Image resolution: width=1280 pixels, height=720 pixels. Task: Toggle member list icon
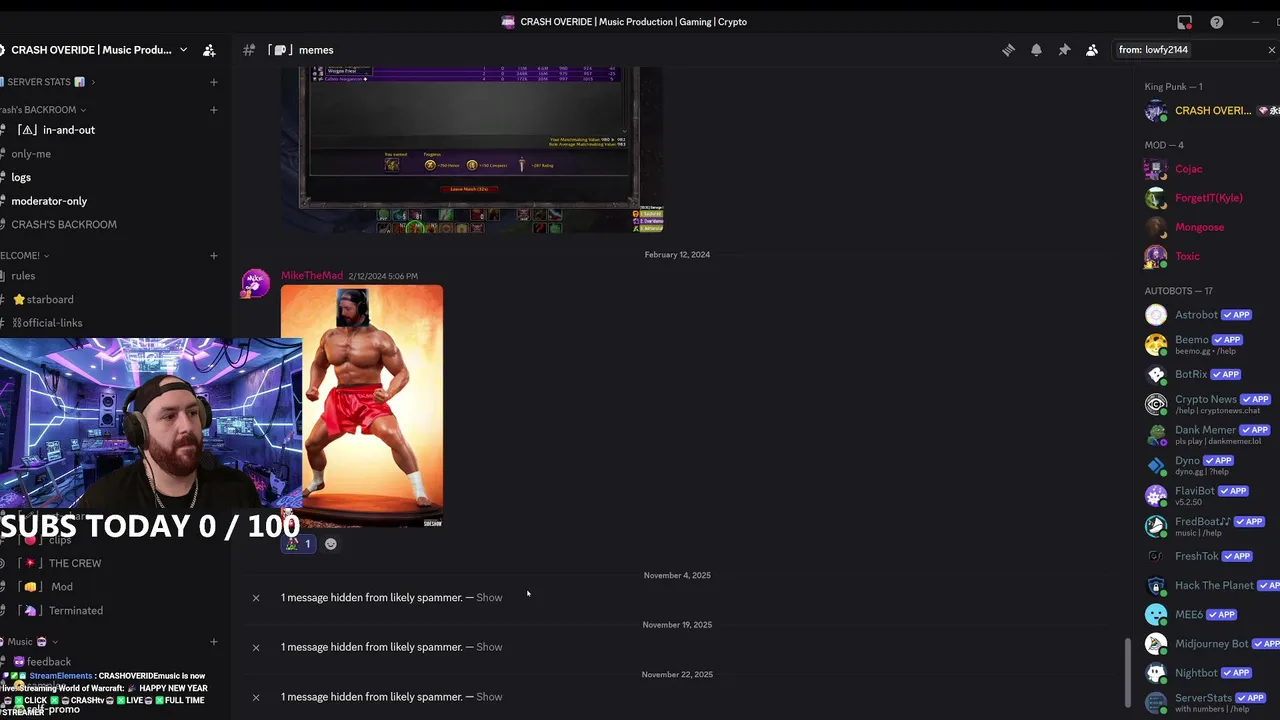click(x=1092, y=50)
